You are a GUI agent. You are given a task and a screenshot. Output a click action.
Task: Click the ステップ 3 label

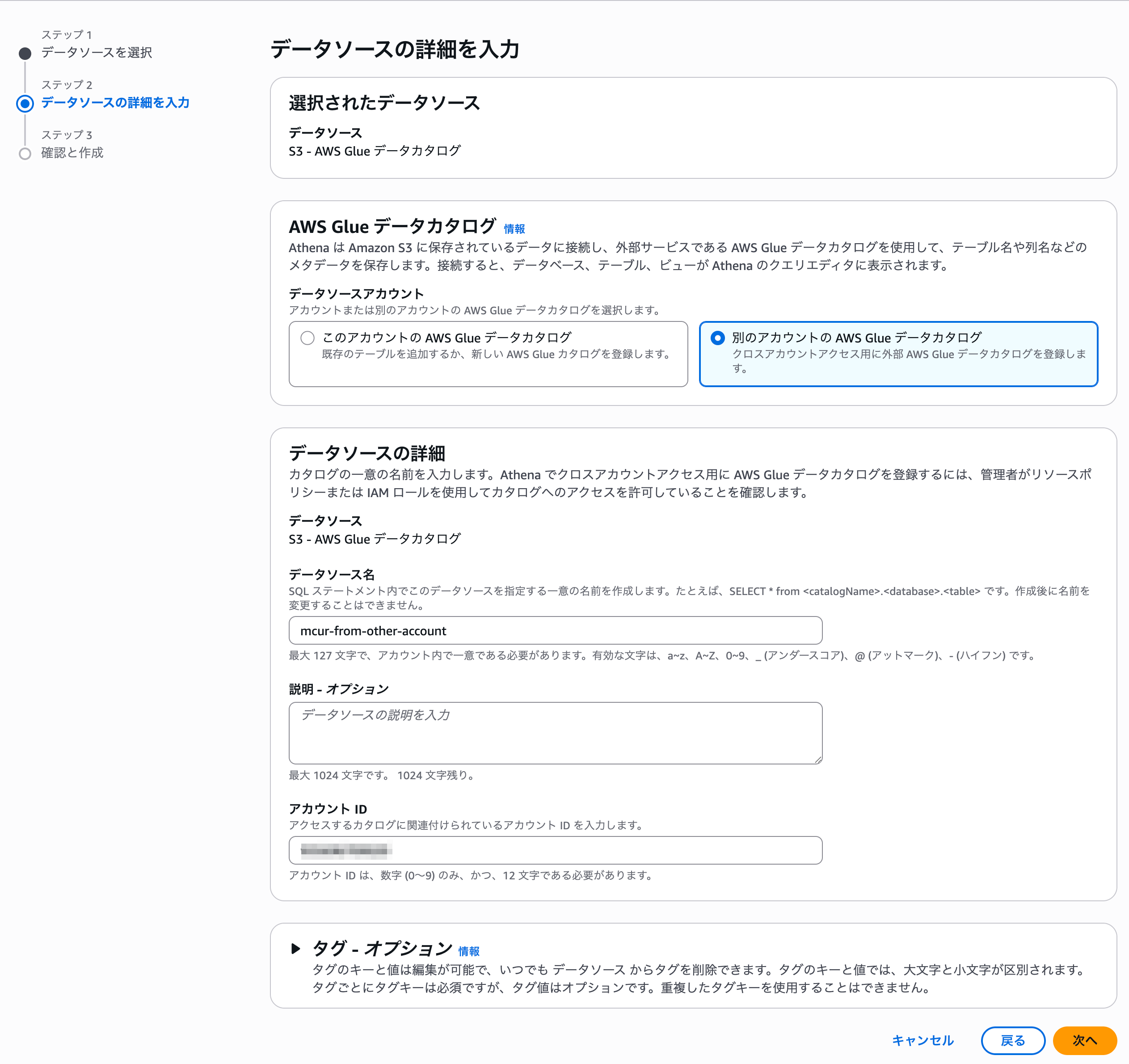coord(67,135)
